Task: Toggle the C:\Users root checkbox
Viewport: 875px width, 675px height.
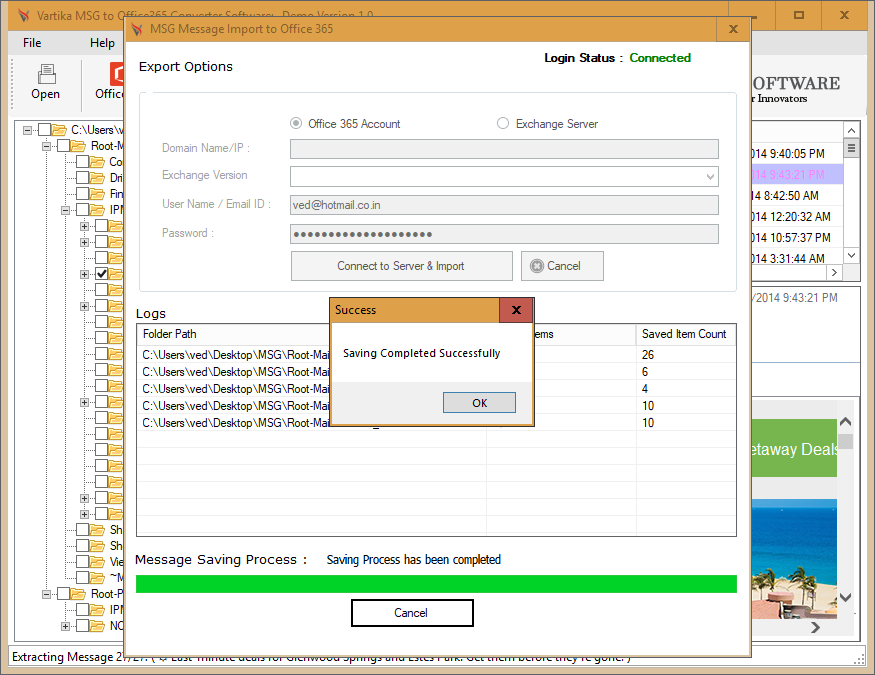Action: (45, 130)
